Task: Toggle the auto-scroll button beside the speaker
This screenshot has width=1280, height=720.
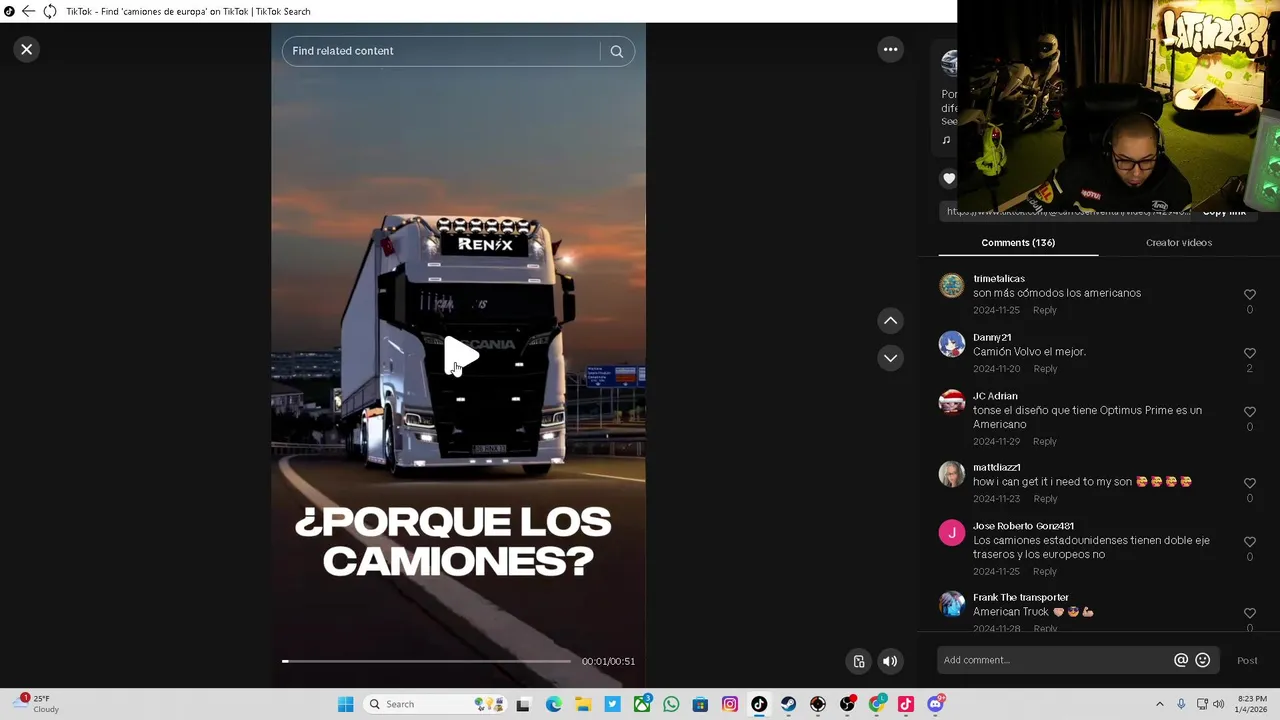Action: (859, 661)
